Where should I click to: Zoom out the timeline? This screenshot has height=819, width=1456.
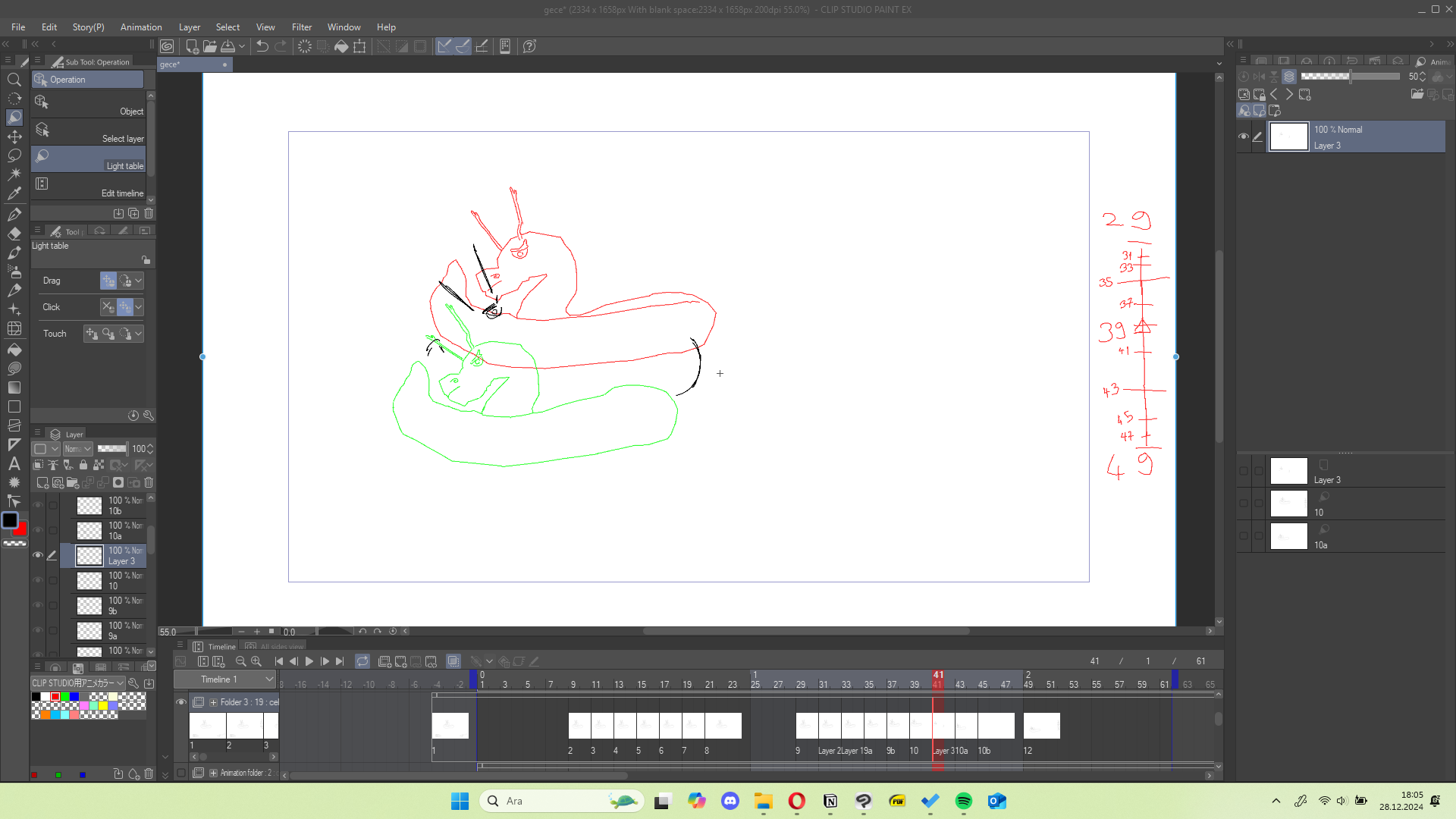pyautogui.click(x=241, y=661)
